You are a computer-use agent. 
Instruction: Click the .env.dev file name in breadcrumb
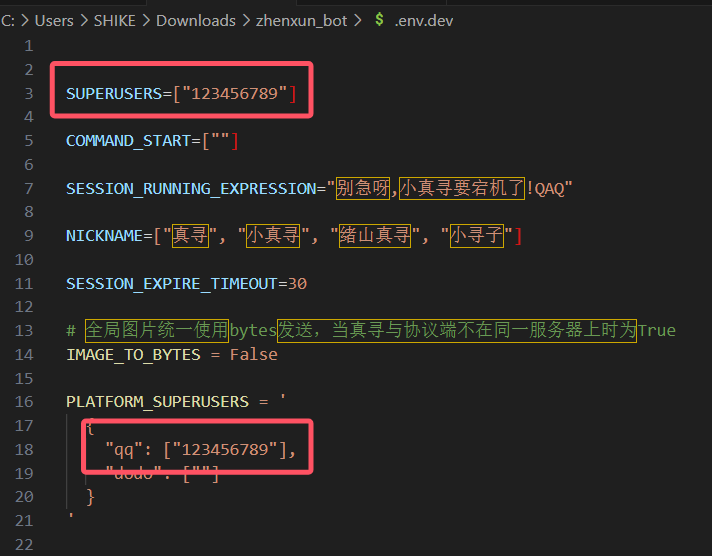424,20
